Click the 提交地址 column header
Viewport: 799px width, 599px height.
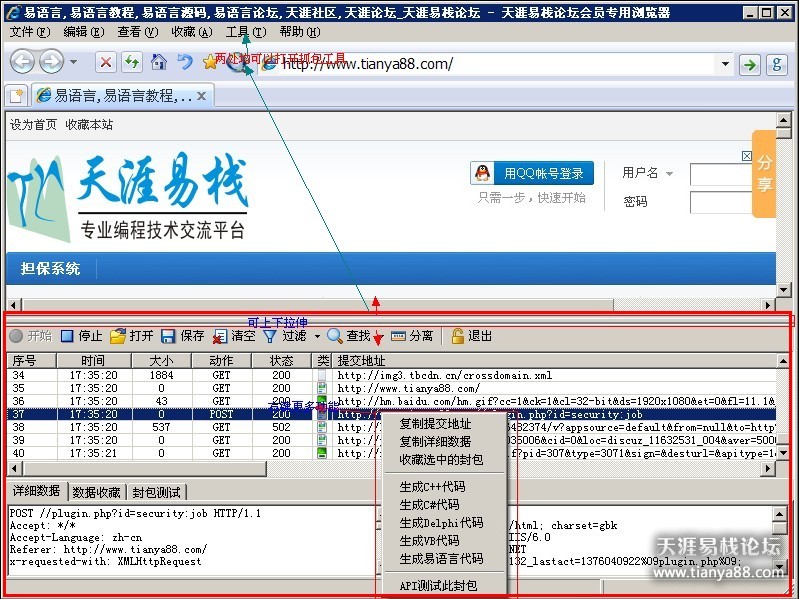(554, 361)
